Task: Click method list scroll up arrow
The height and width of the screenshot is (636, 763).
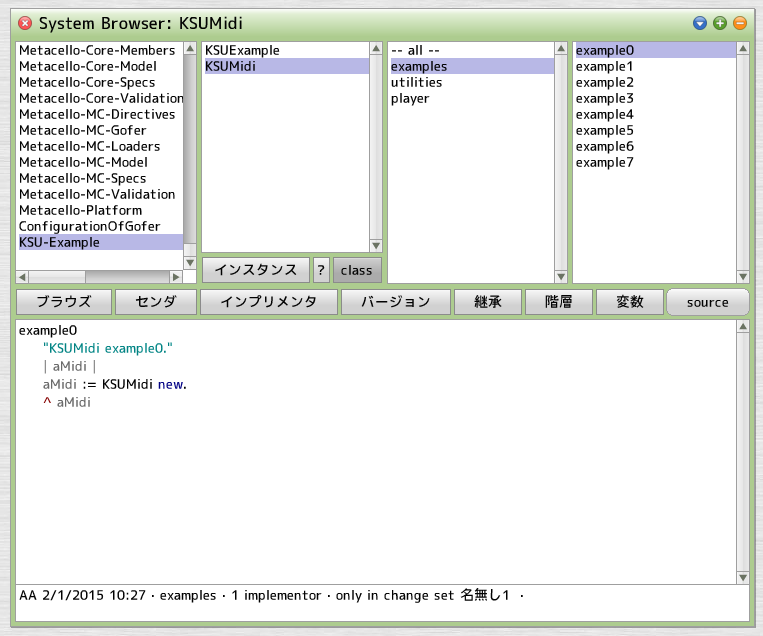Action: pyautogui.click(x=743, y=48)
